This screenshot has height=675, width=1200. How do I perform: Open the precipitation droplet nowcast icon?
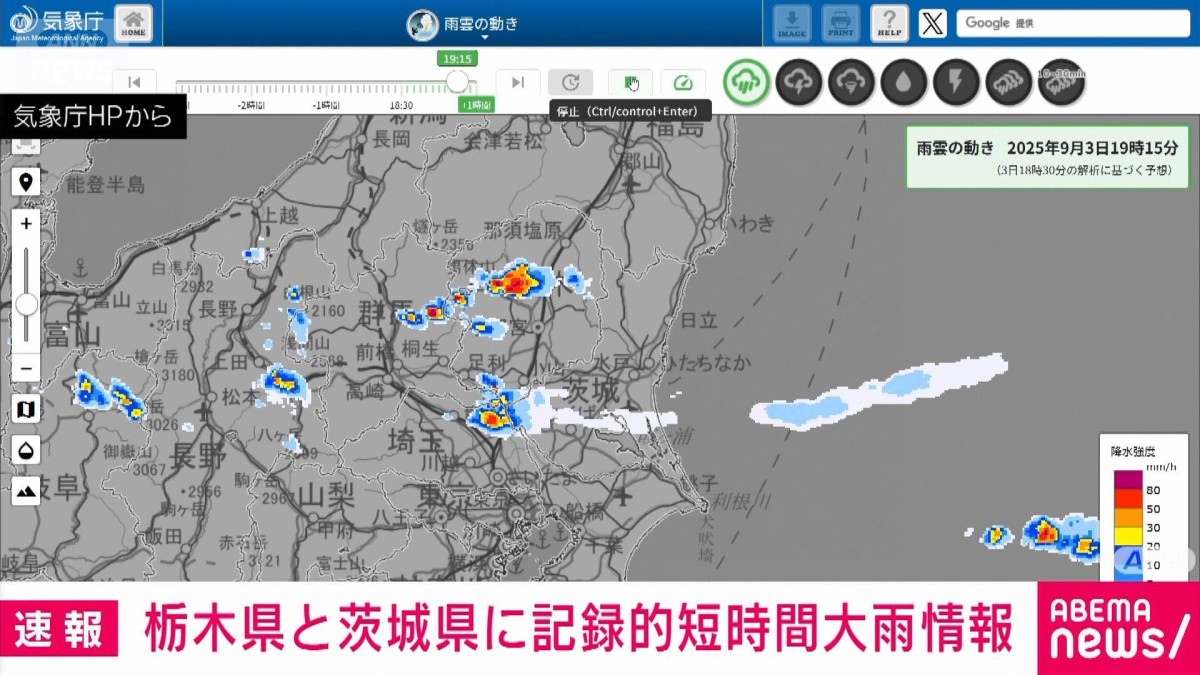pyautogui.click(x=904, y=82)
